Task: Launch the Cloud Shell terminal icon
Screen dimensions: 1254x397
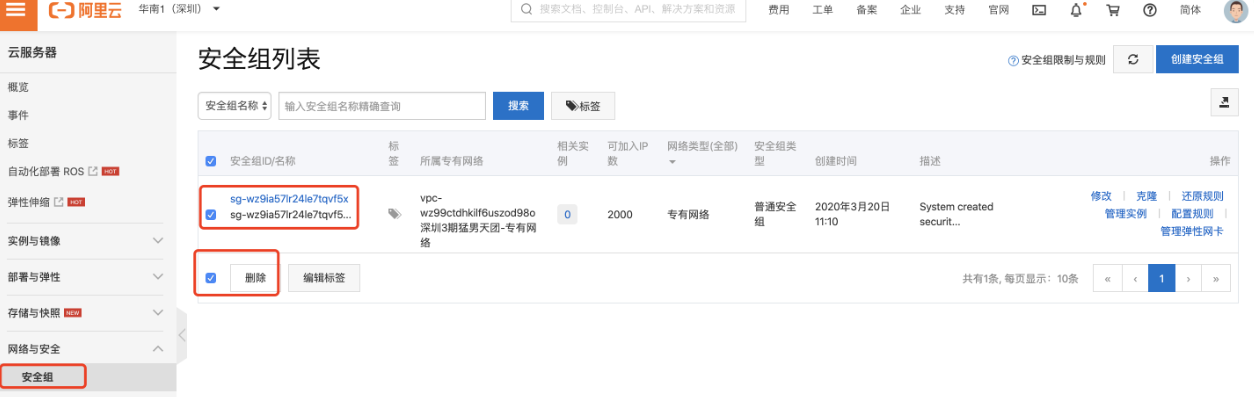Action: tap(1040, 10)
